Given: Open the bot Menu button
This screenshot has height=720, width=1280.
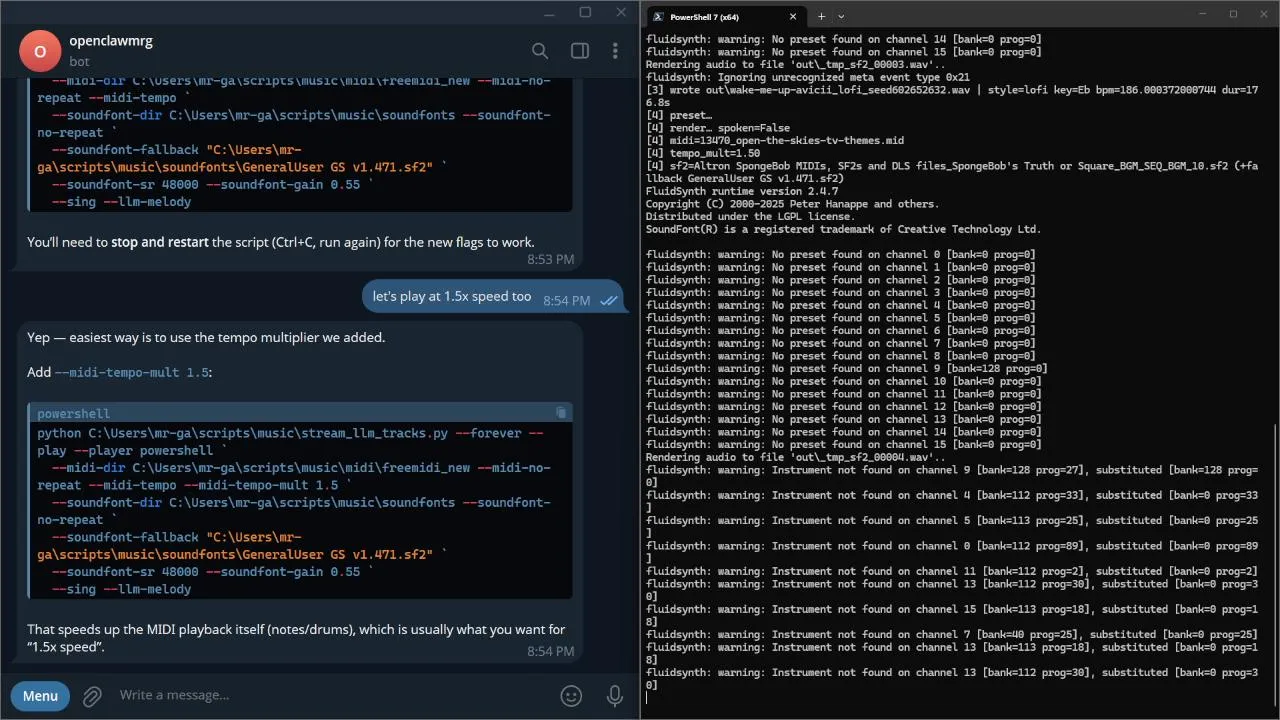Looking at the screenshot, I should point(40,696).
